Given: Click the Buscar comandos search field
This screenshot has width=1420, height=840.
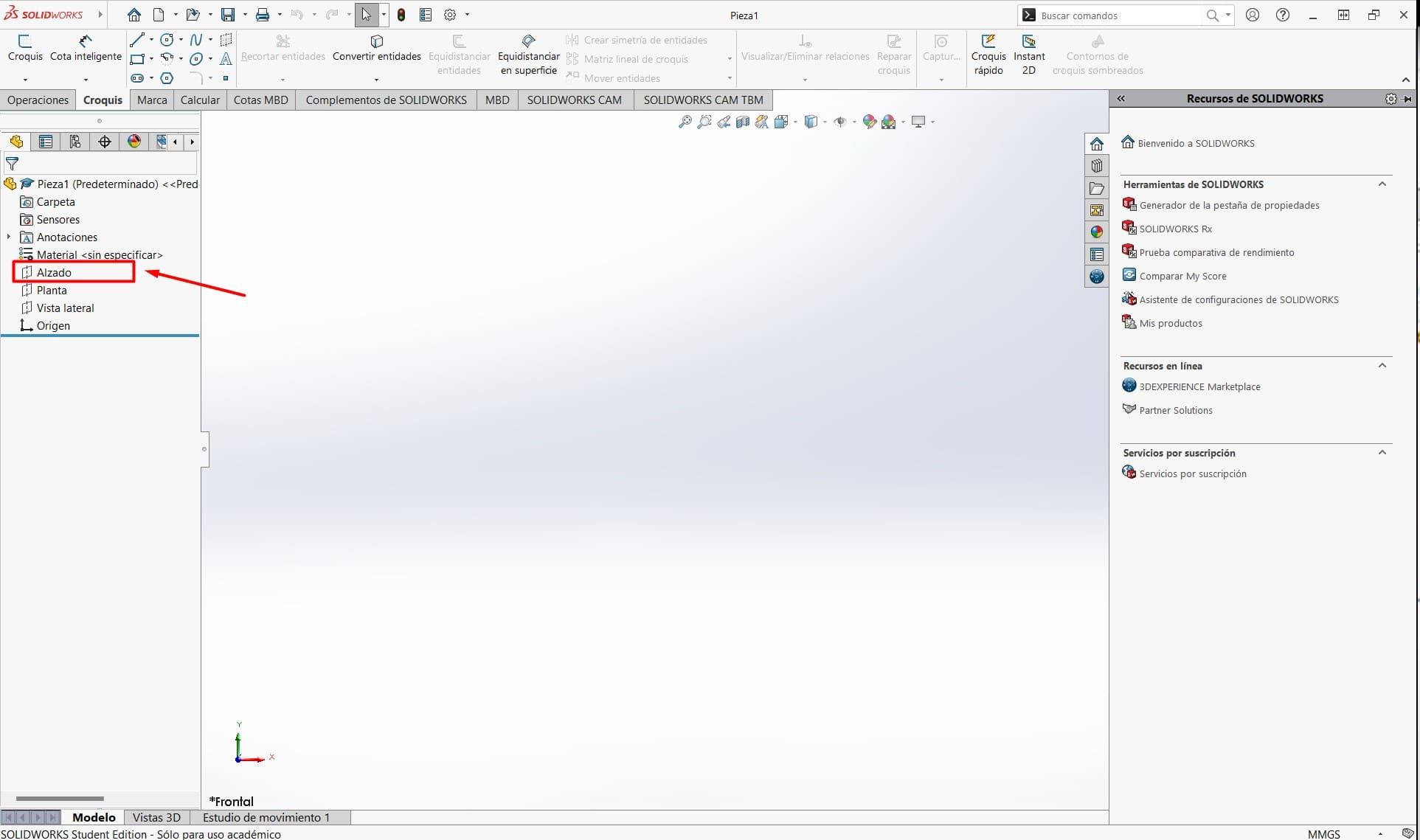Looking at the screenshot, I should pyautogui.click(x=1121, y=15).
